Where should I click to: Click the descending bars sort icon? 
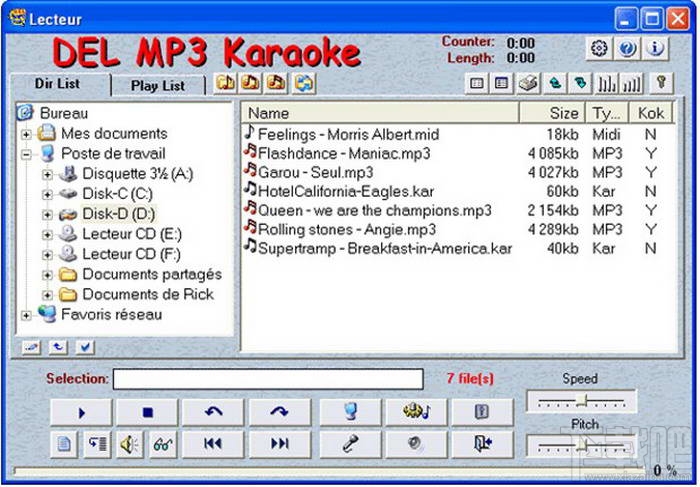pyautogui.click(x=607, y=83)
